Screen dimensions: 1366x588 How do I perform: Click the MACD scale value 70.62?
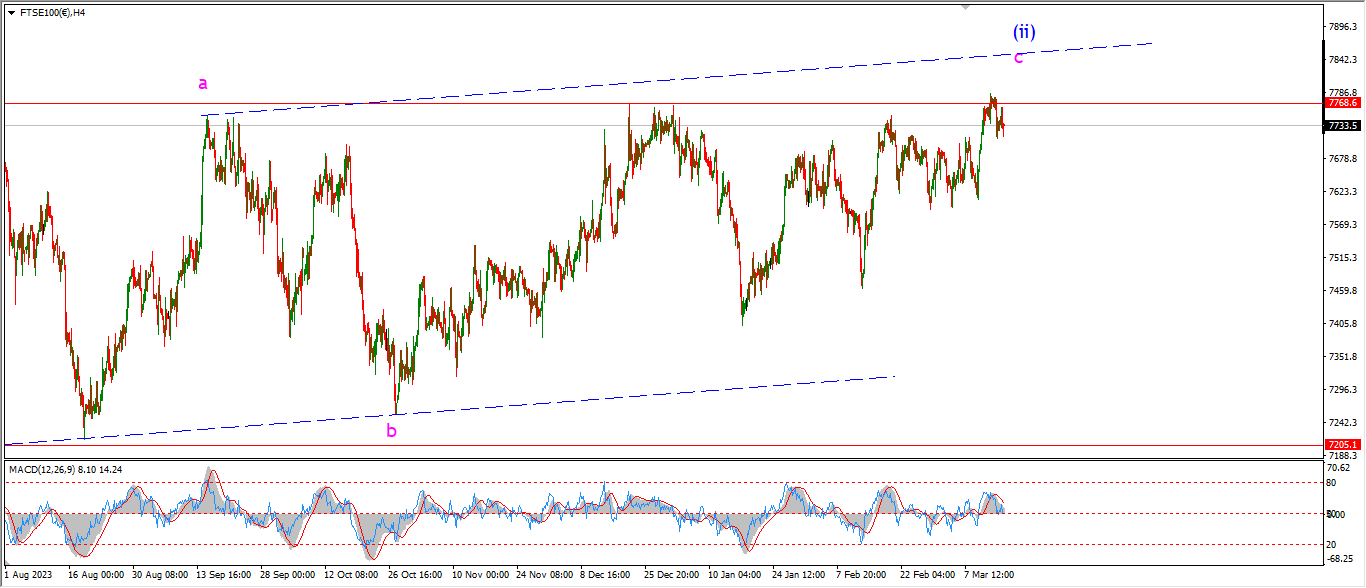coord(1339,467)
